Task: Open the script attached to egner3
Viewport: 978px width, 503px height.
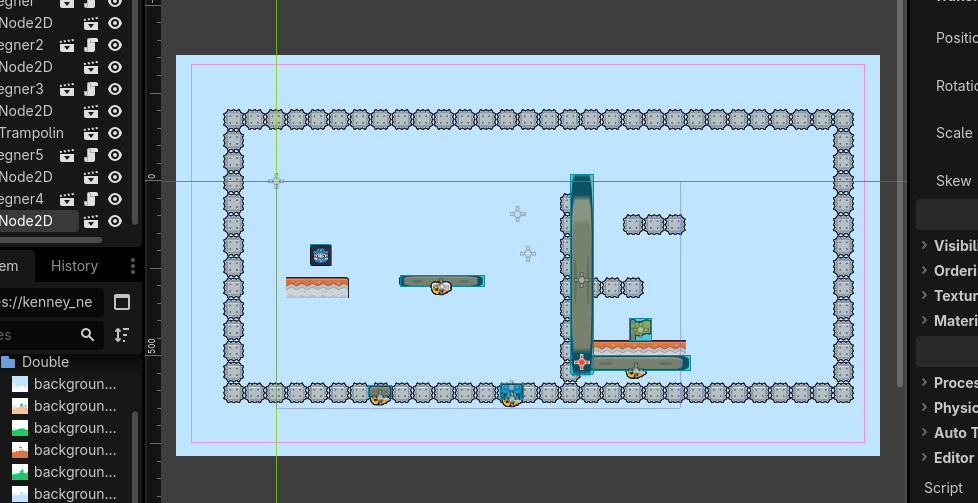Action: pyautogui.click(x=91, y=89)
